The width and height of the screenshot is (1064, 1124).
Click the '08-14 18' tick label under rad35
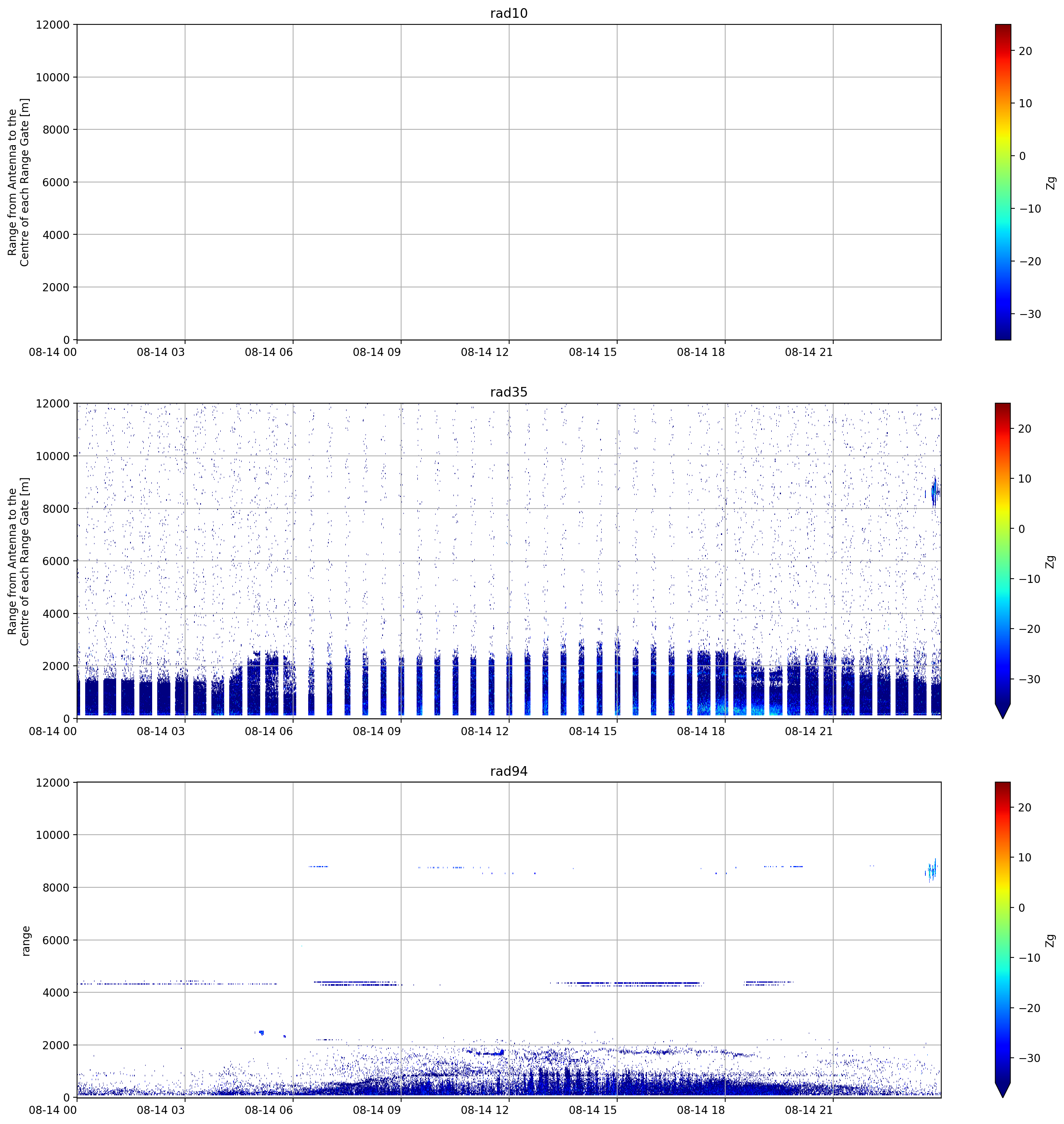point(701,731)
